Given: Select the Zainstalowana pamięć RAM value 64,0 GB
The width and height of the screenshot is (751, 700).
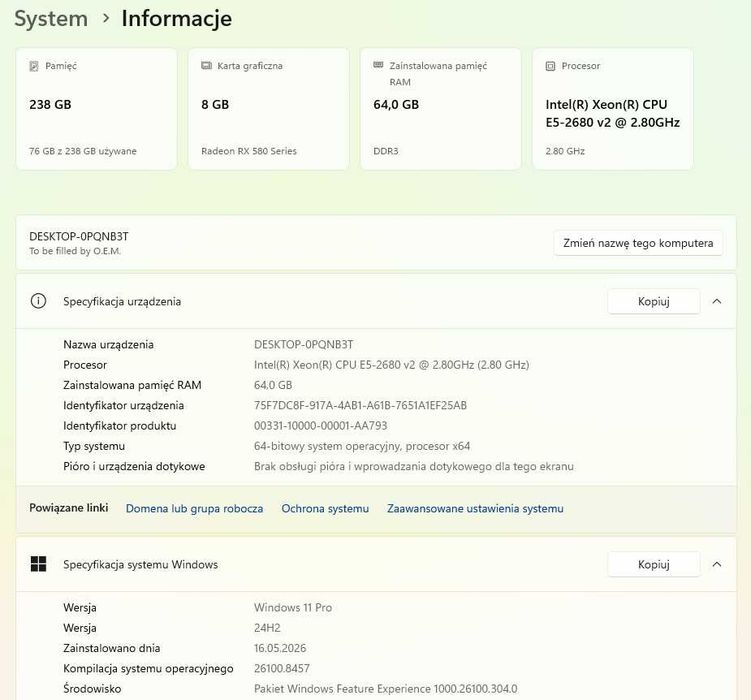Looking at the screenshot, I should (273, 385).
